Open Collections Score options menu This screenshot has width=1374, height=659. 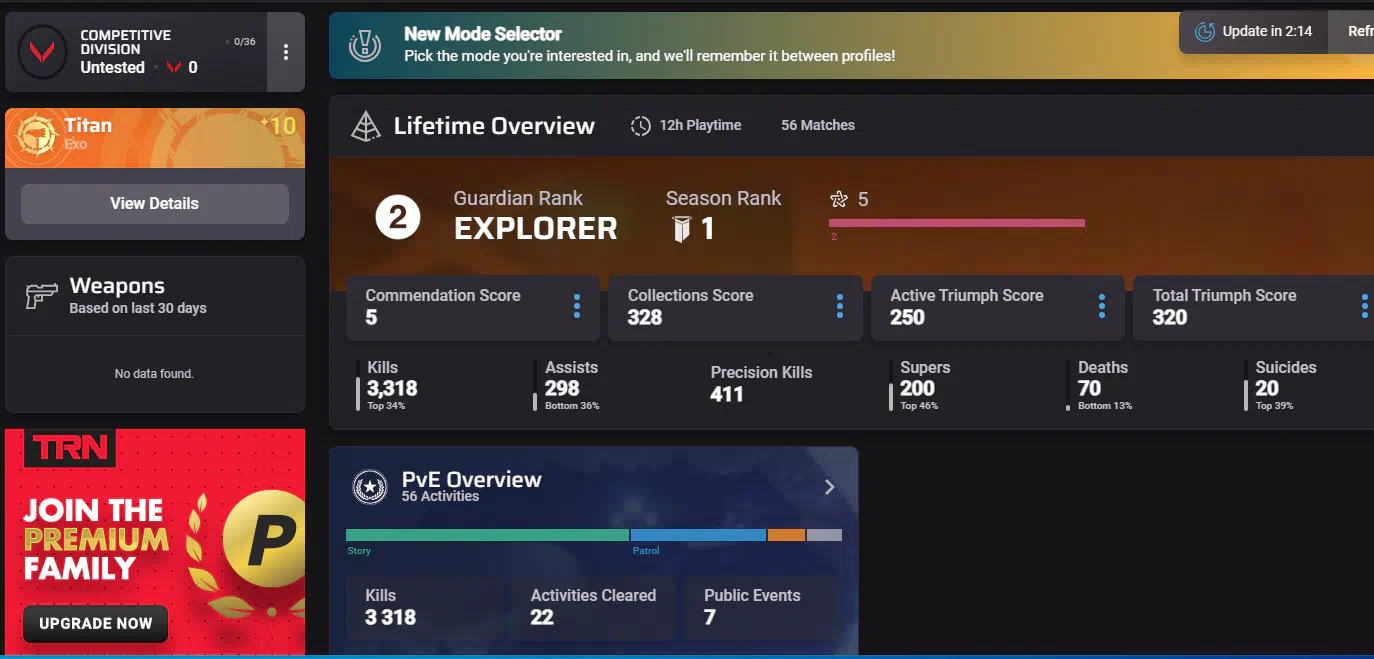pos(839,307)
